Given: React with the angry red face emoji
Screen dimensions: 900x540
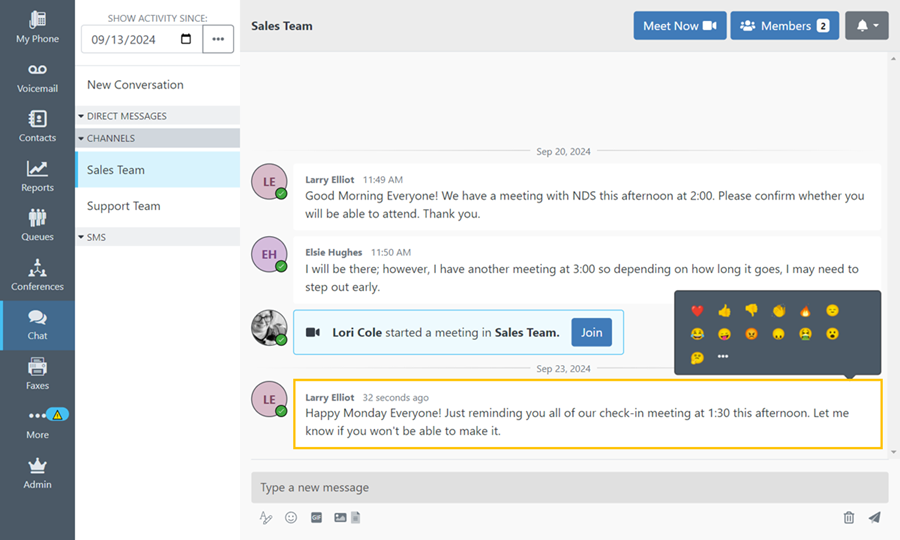Looking at the screenshot, I should [x=751, y=334].
